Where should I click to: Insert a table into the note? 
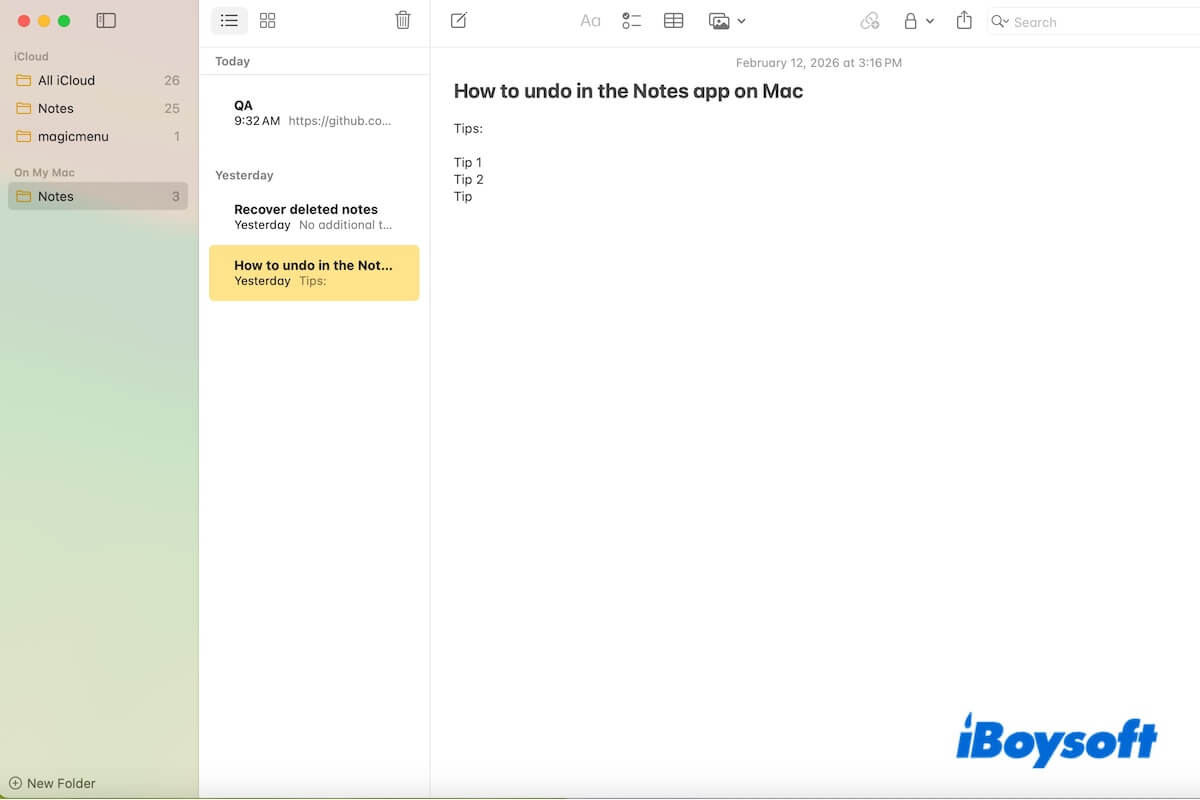coord(673,20)
